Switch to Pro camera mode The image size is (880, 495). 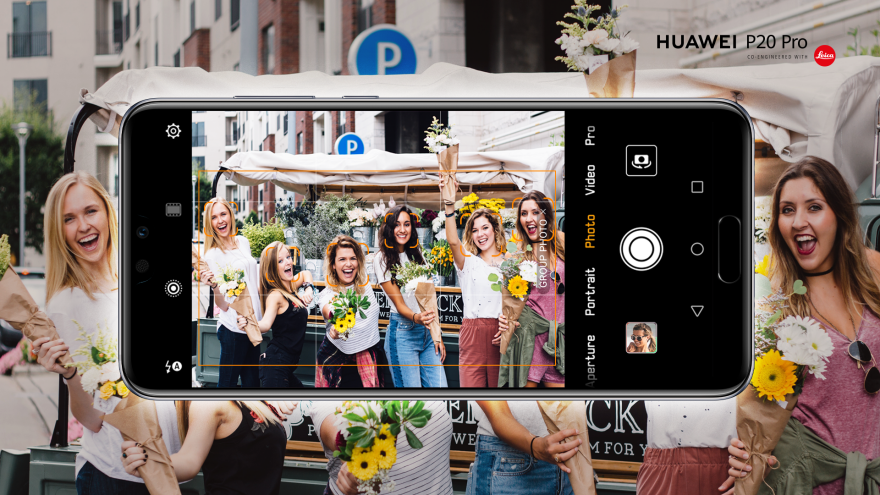[x=590, y=134]
